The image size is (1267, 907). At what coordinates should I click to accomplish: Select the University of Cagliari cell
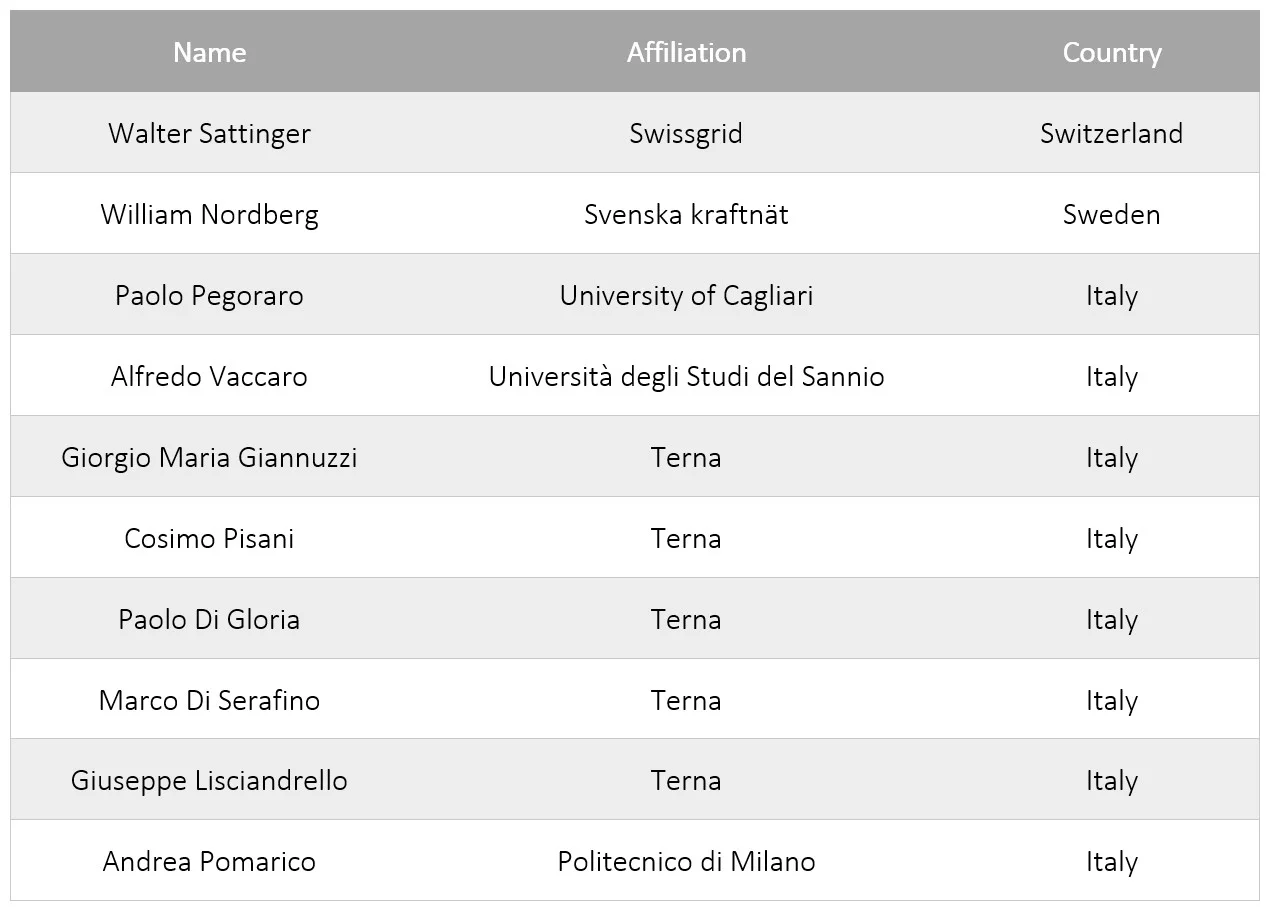pyautogui.click(x=686, y=295)
